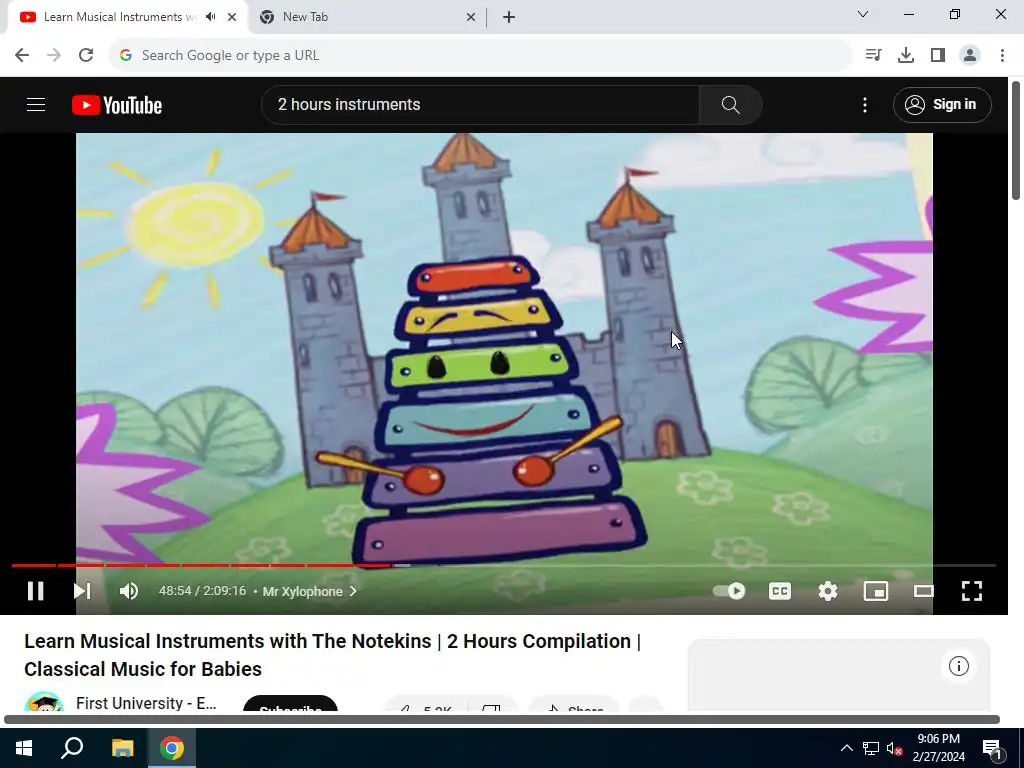Viewport: 1024px width, 768px height.
Task: Click the vertical page scrollbar
Action: (x=1016, y=140)
